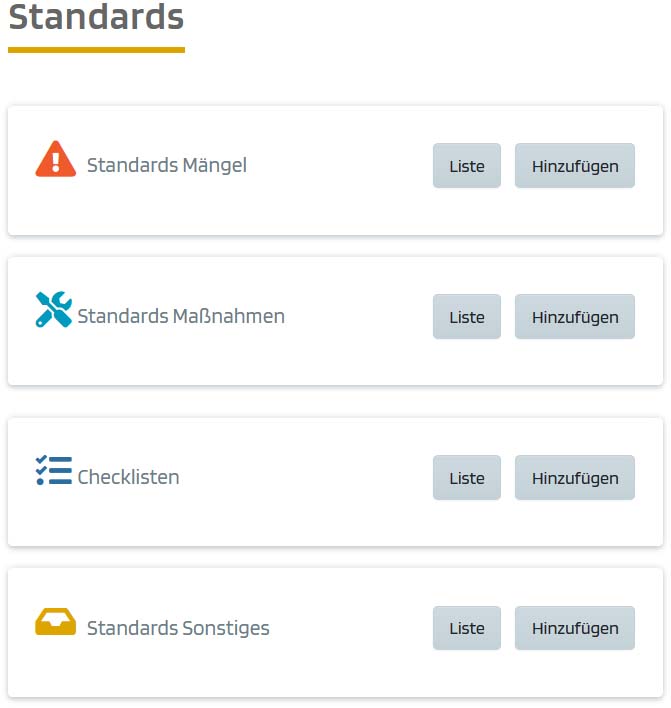Click the Standards Sonstiges label
The height and width of the screenshot is (708, 671).
pos(178,629)
